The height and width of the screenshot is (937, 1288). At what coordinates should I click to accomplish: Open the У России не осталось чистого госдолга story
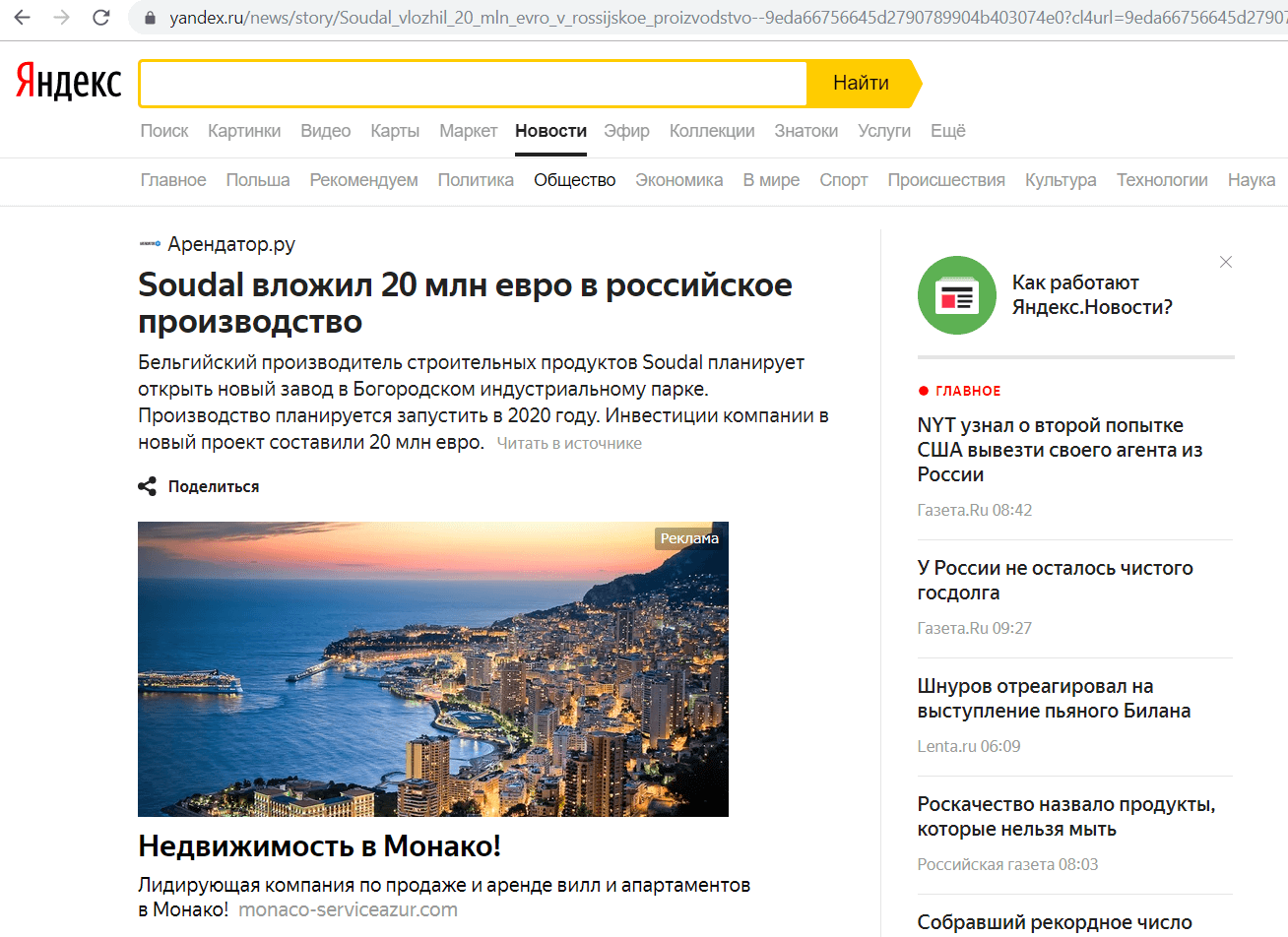pyautogui.click(x=1055, y=581)
